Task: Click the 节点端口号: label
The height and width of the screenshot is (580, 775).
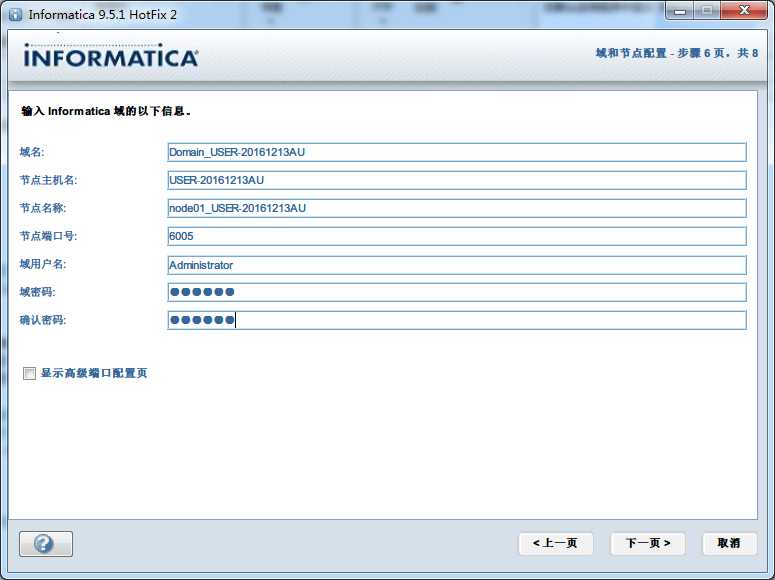Action: (48, 236)
